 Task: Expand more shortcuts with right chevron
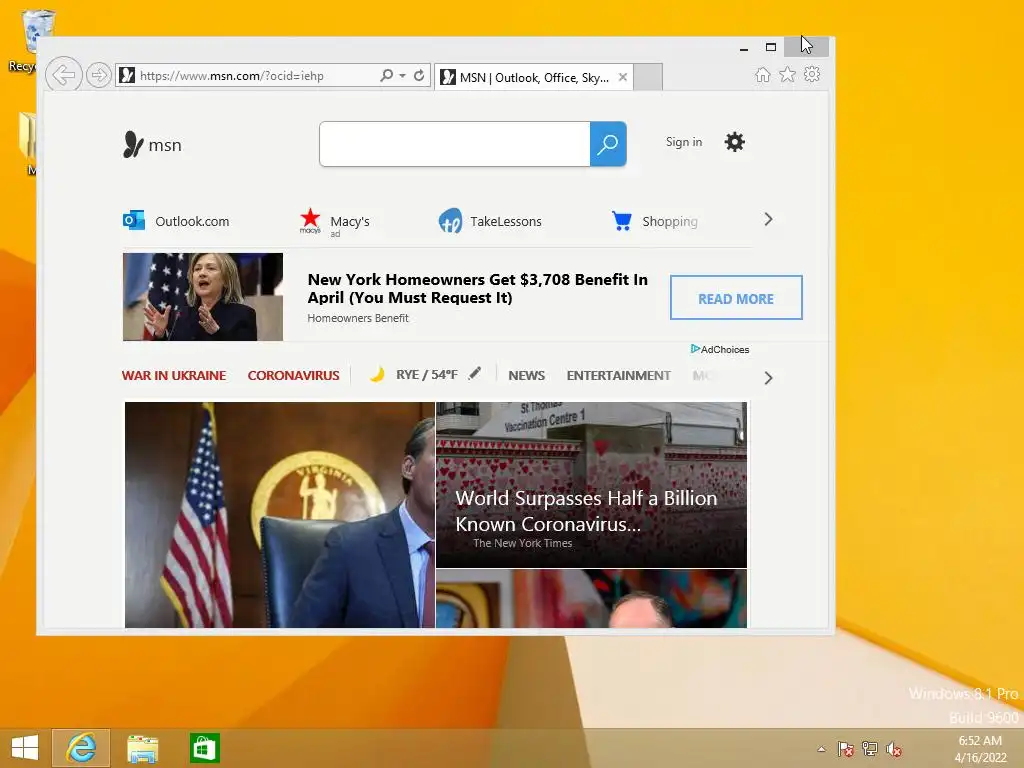(769, 219)
